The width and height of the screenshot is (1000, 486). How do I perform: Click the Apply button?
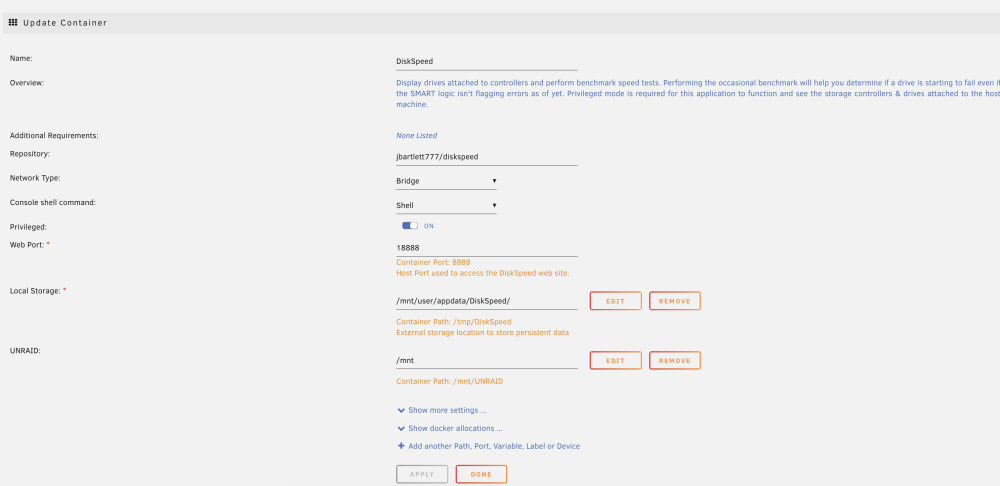[422, 475]
